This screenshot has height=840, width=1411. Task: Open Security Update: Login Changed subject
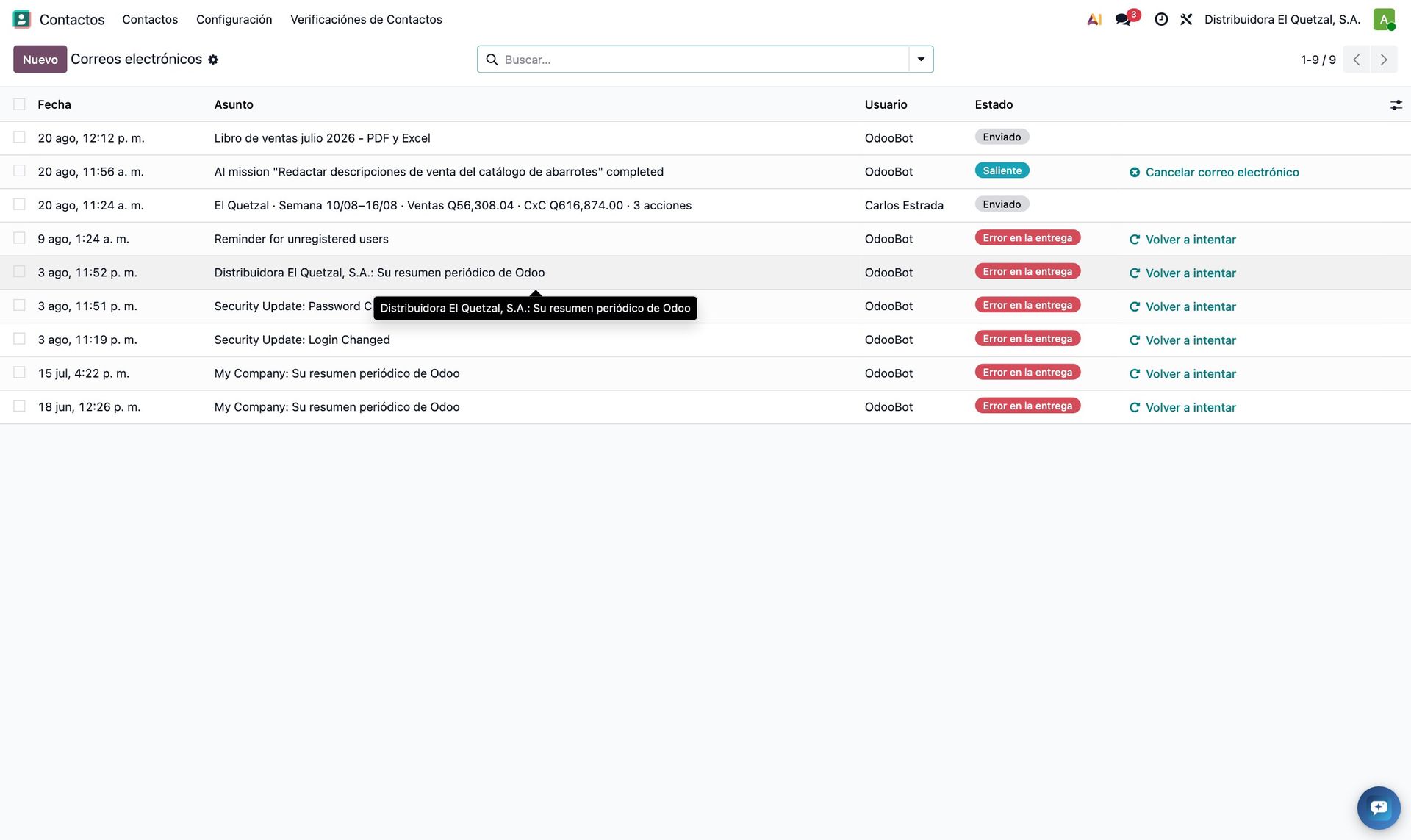pos(302,340)
